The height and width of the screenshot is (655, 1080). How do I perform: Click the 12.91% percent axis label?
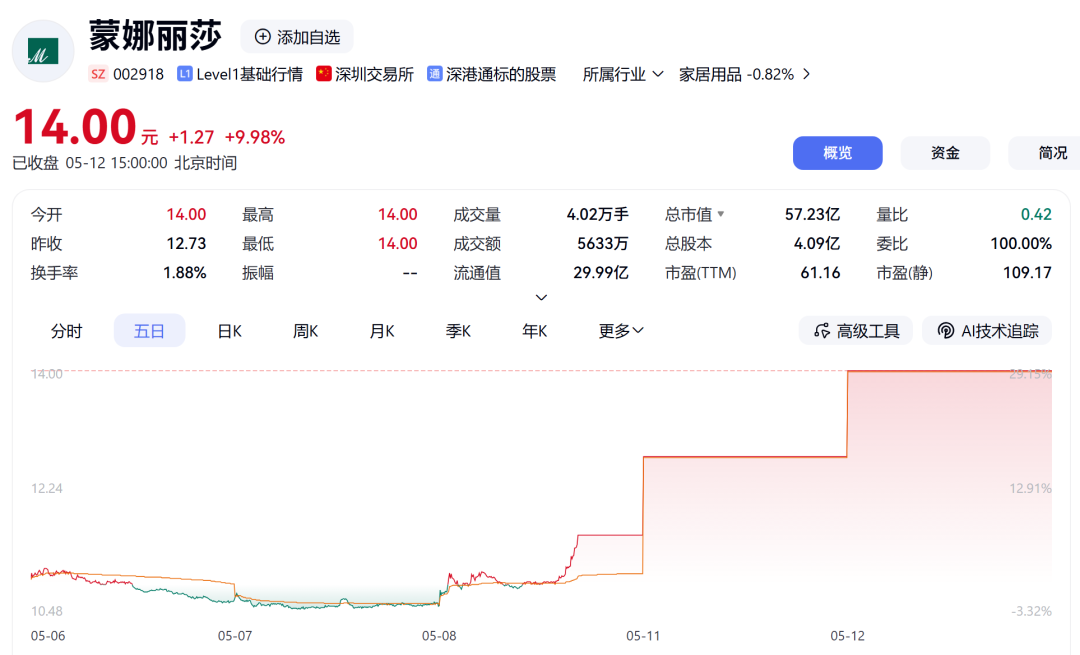pyautogui.click(x=1030, y=488)
